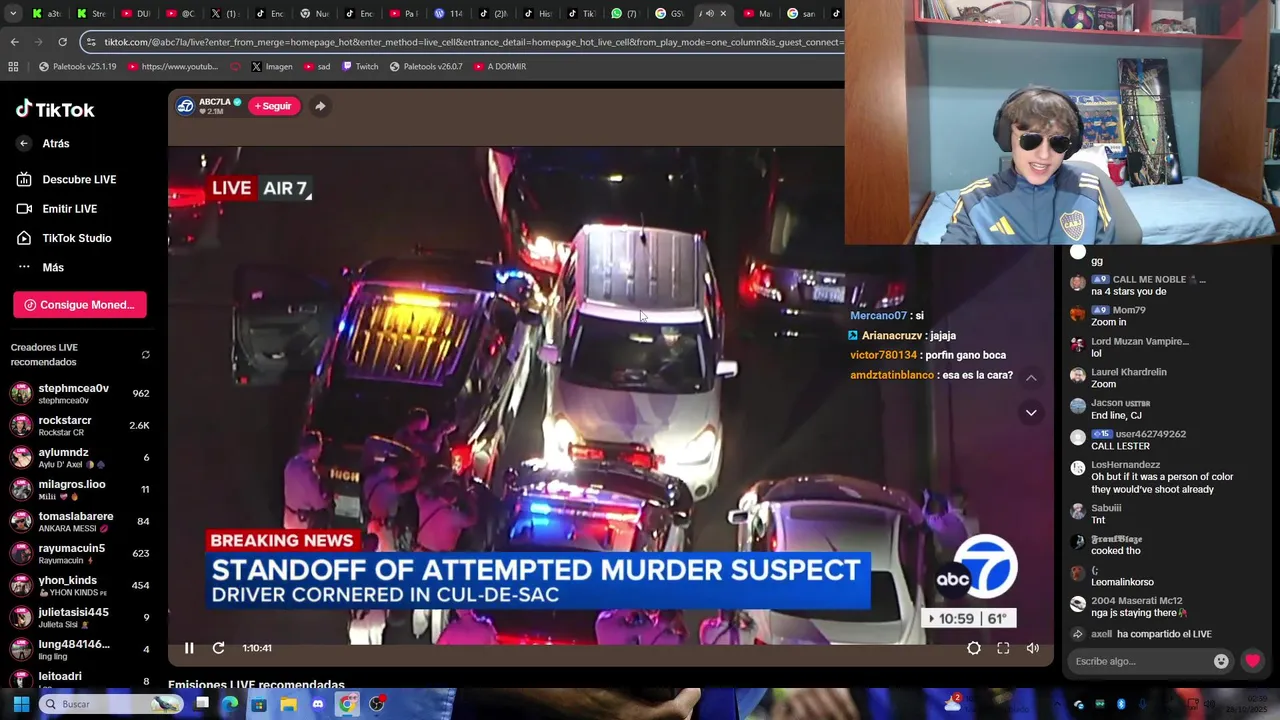Reload the browser page
The image size is (1280, 720).
pyautogui.click(x=62, y=42)
